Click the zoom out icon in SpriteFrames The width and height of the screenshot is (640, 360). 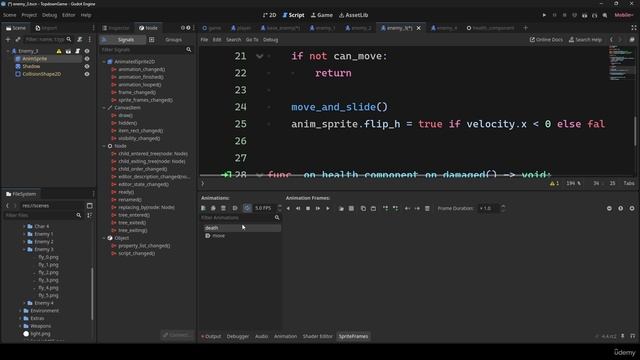point(609,208)
